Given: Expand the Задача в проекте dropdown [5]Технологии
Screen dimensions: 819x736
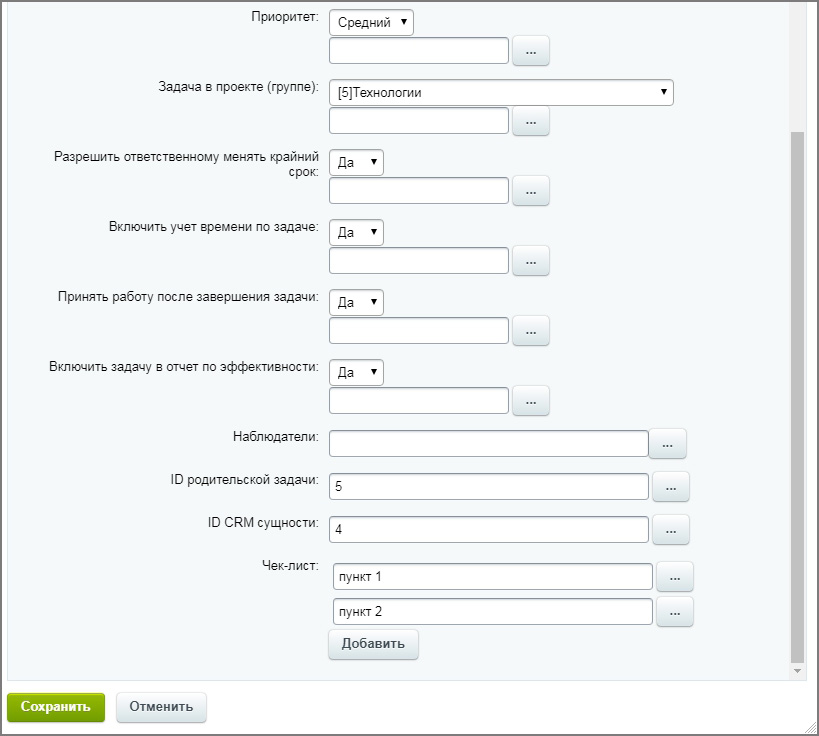Looking at the screenshot, I should 501,92.
